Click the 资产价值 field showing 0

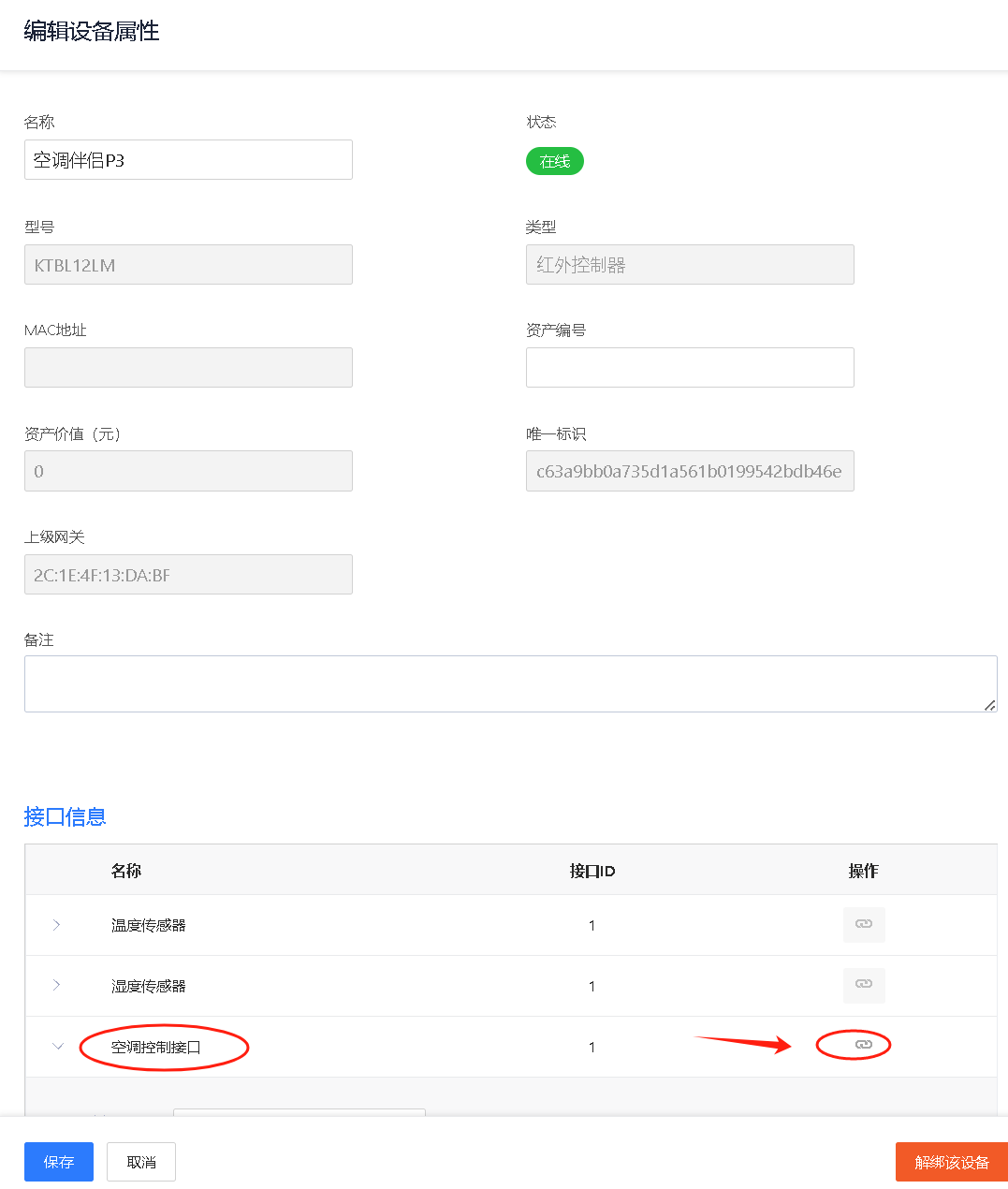click(x=188, y=471)
